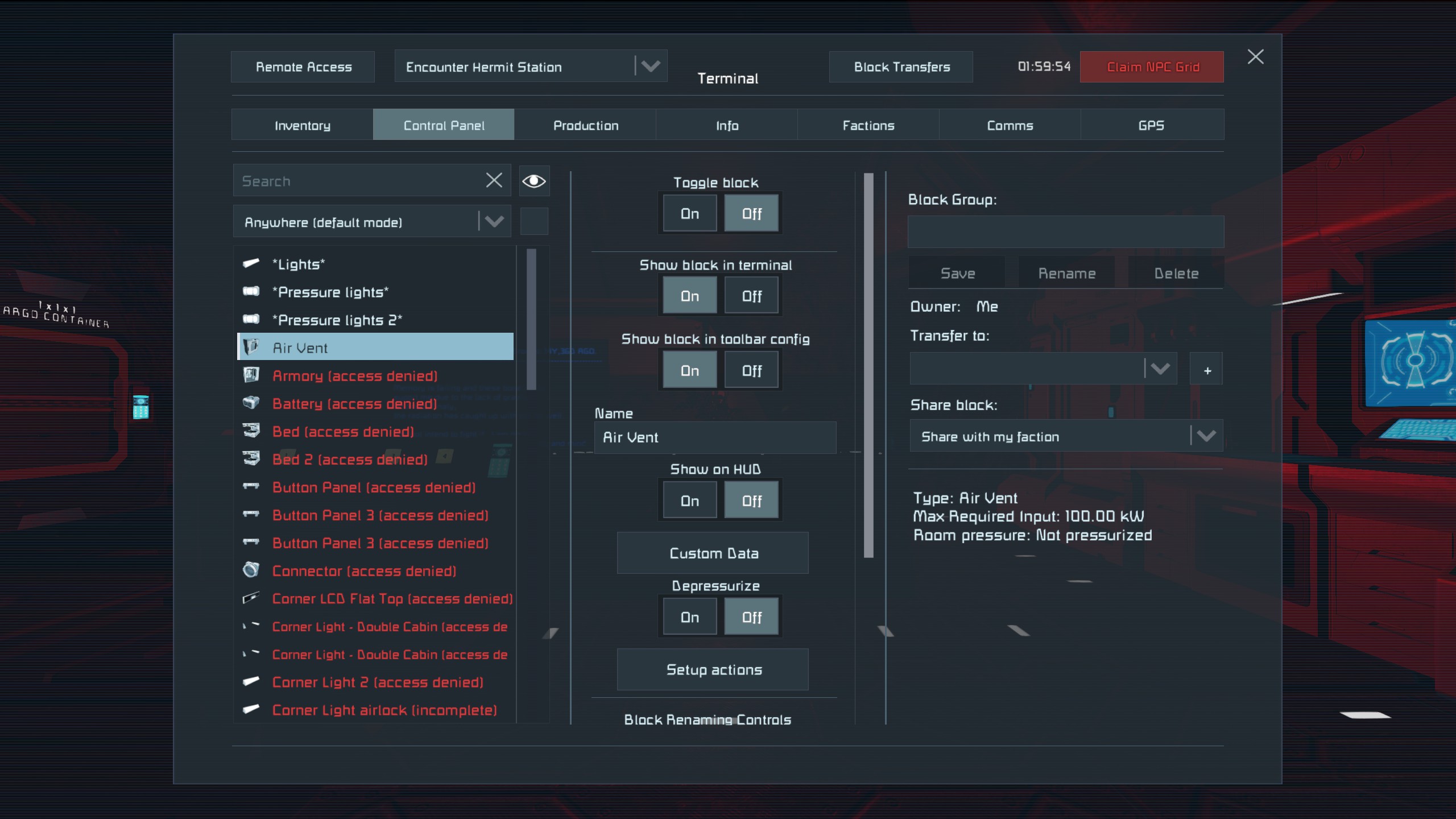Switch to the Inventory tab

point(302,125)
